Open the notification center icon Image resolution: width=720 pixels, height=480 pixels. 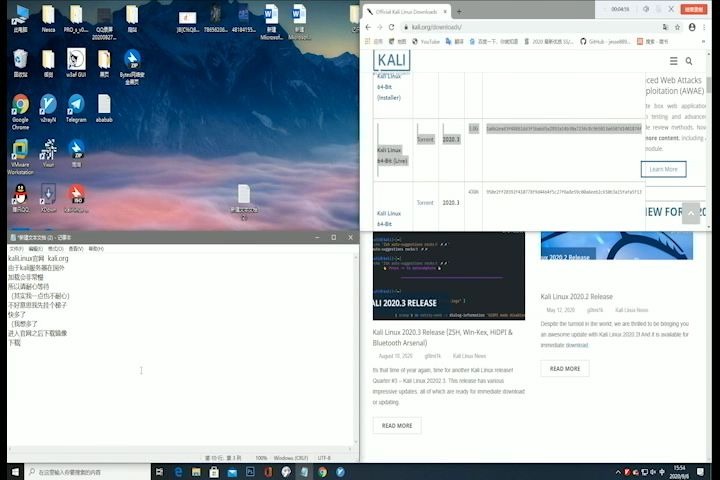[x=700, y=472]
